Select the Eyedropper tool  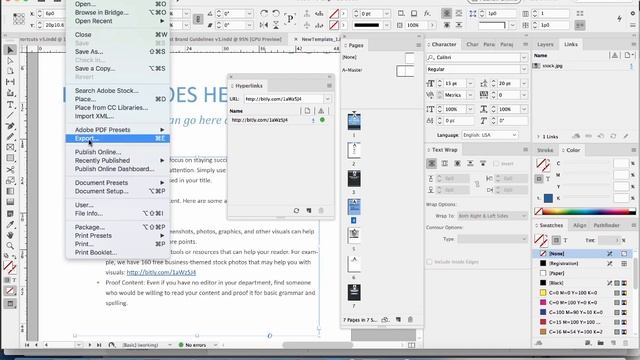[10, 224]
